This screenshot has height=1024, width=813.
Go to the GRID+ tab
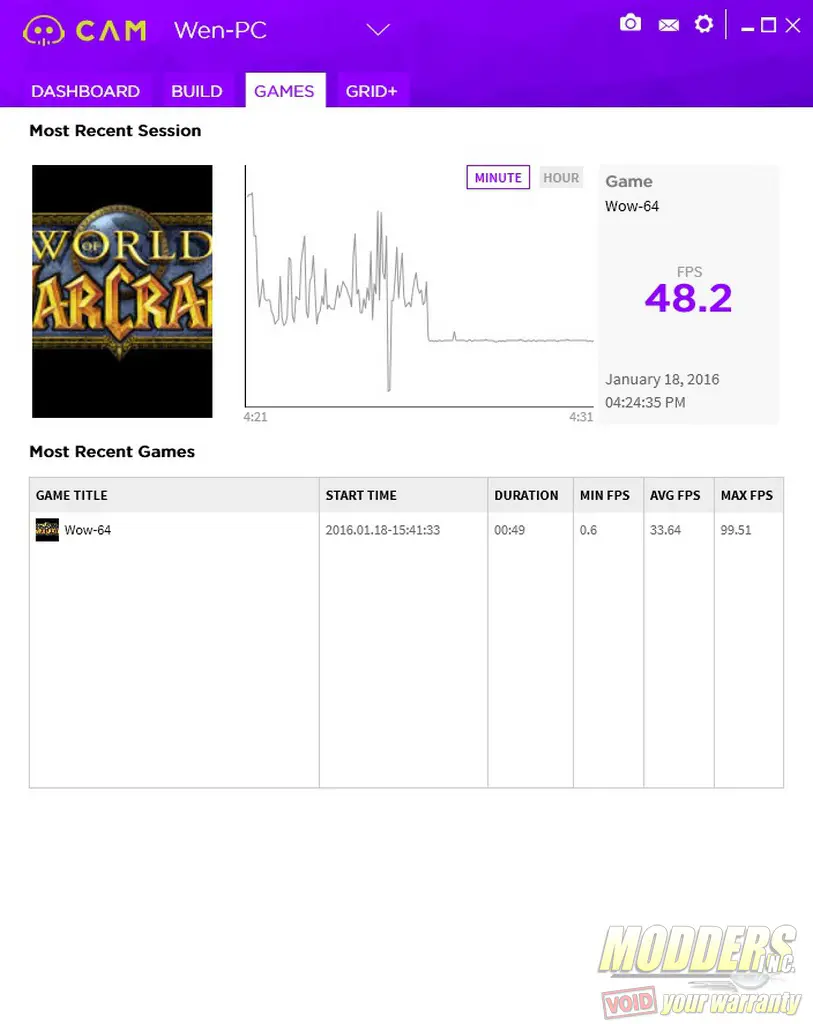pos(371,91)
